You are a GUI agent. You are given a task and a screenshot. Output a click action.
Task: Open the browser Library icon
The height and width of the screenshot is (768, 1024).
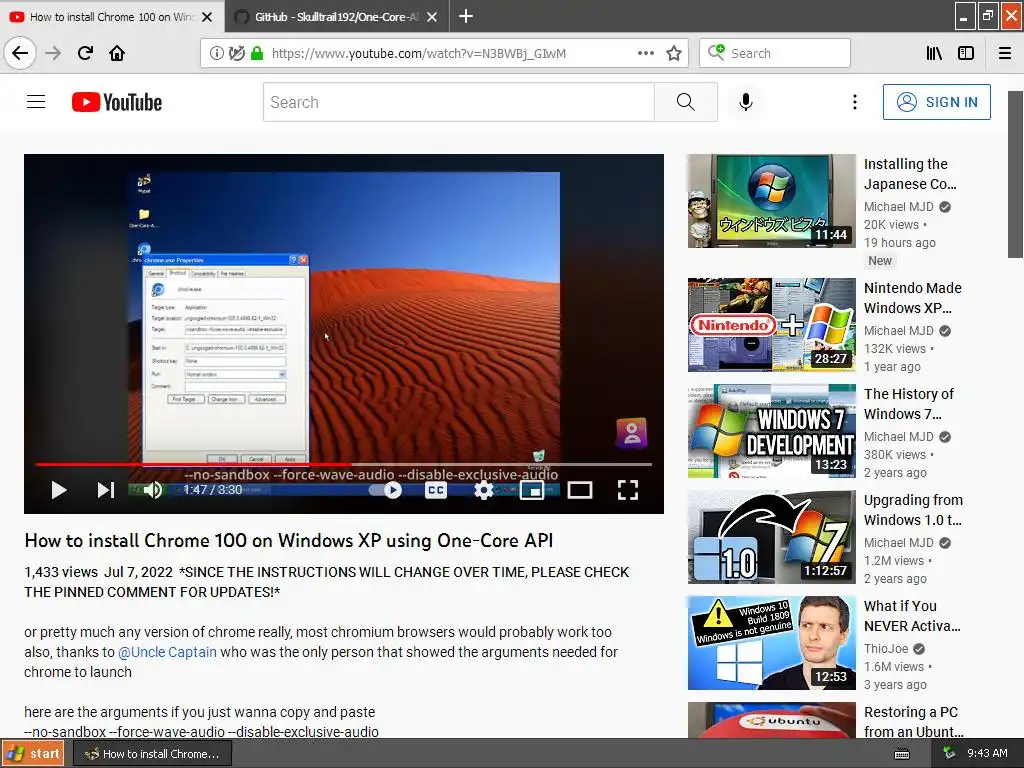[x=934, y=54]
